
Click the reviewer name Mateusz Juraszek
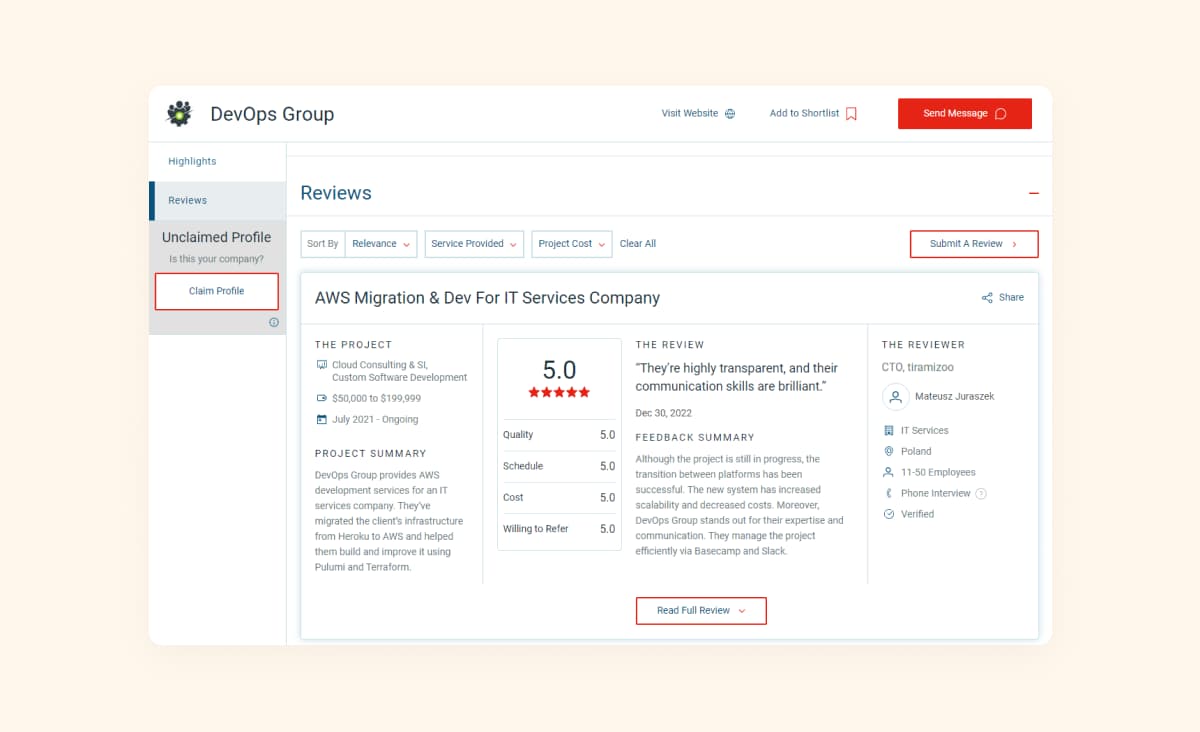coord(954,396)
